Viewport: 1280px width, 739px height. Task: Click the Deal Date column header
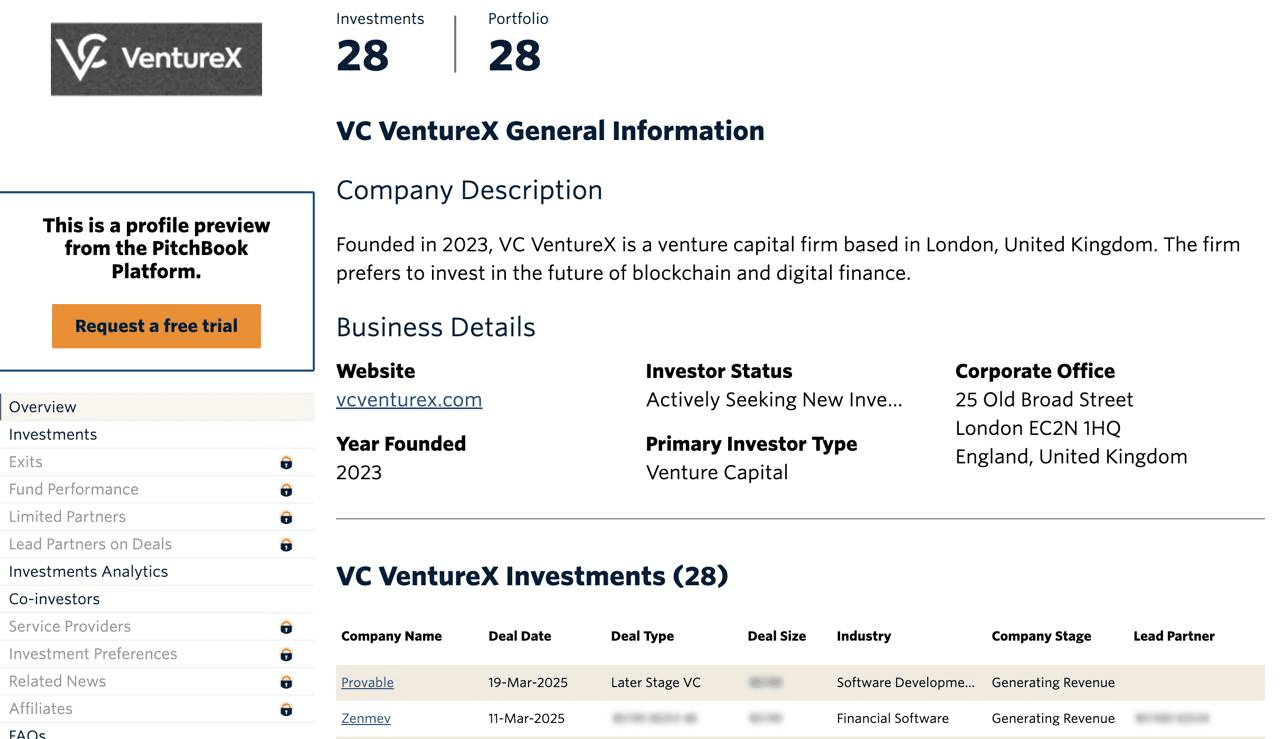(519, 636)
